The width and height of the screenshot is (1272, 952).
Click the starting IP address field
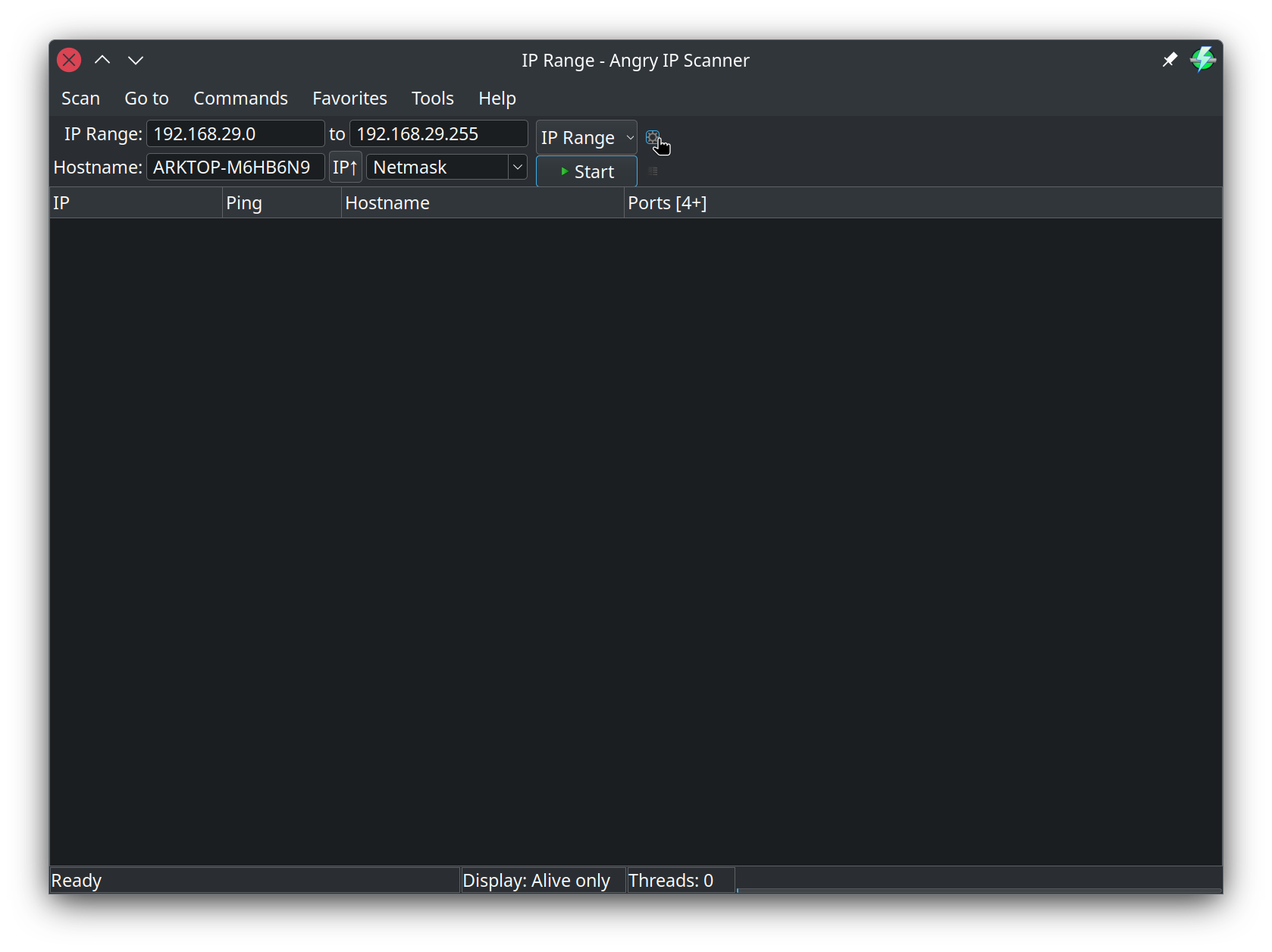(235, 134)
